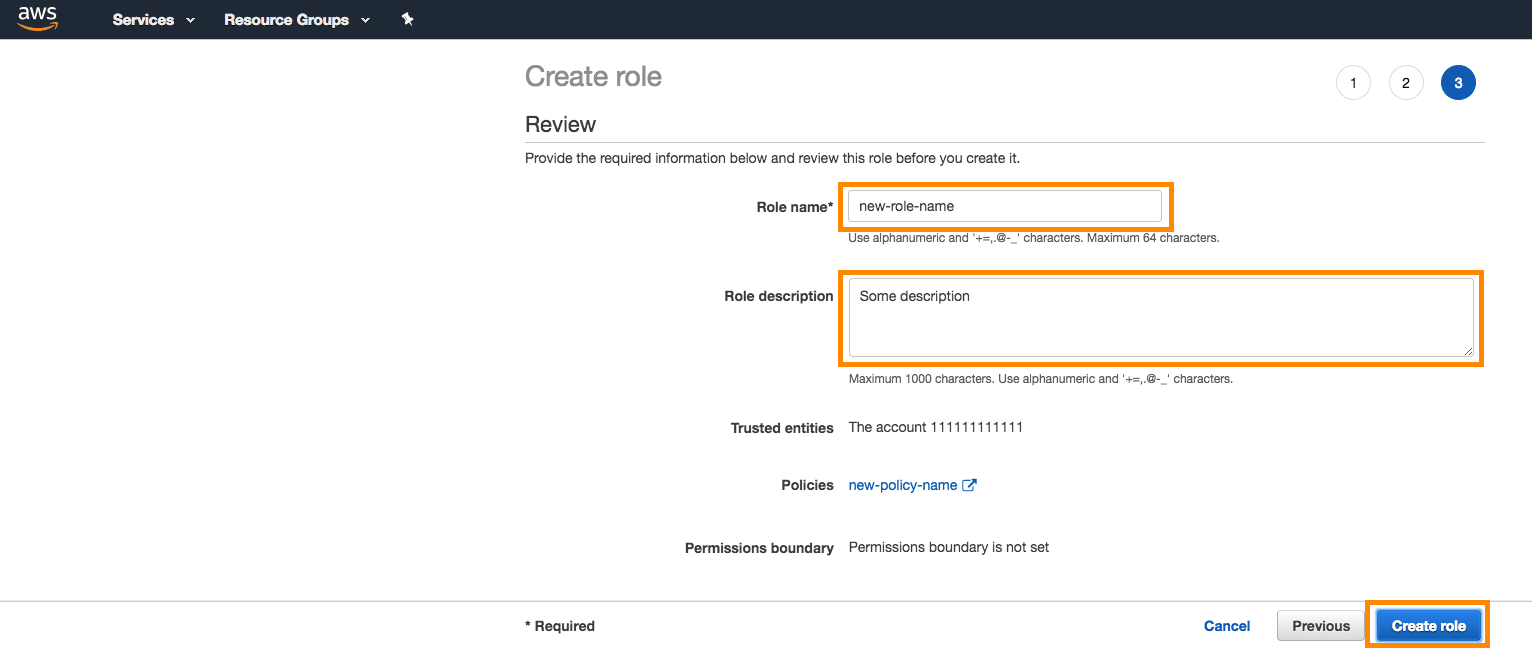Expand the chevron next to Resource Groups

click(x=365, y=20)
